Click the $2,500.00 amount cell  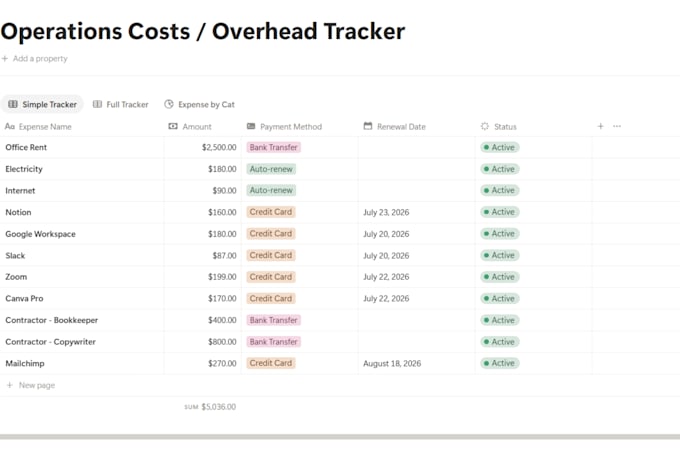pos(219,148)
